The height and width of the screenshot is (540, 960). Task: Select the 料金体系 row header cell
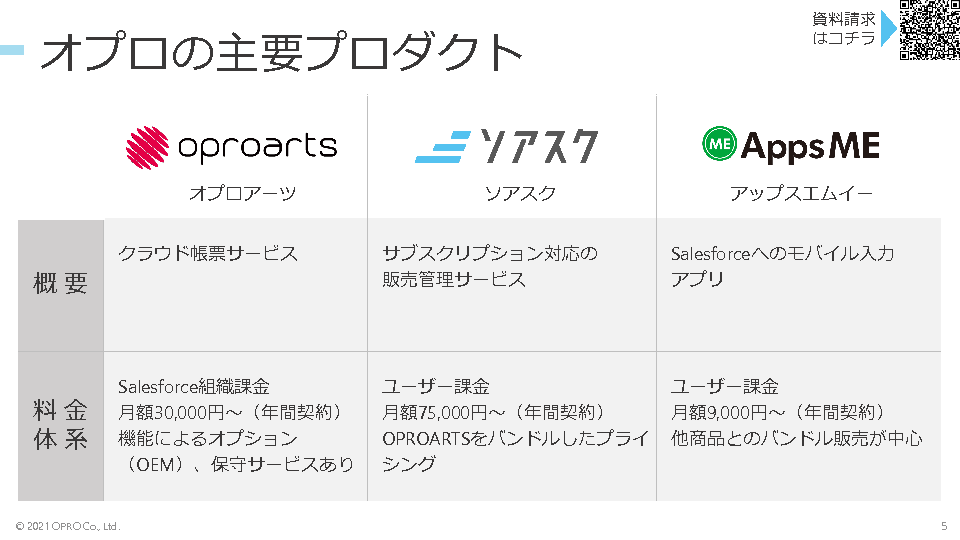(61, 425)
